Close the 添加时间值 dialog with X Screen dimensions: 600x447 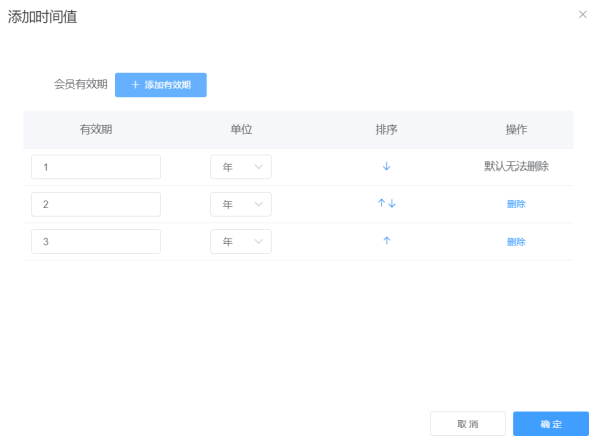click(x=582, y=15)
